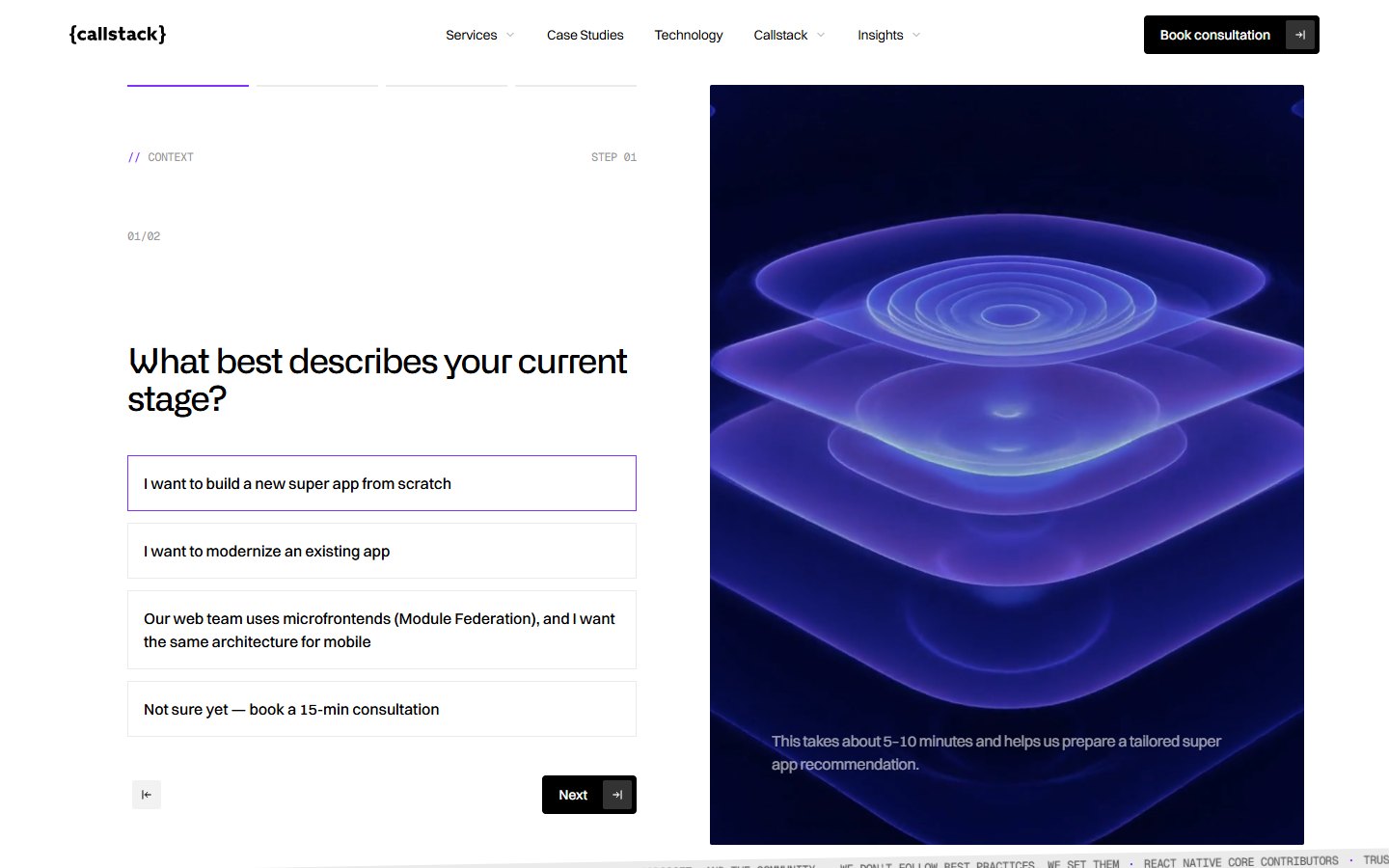Click the Callstack nav label

click(780, 35)
